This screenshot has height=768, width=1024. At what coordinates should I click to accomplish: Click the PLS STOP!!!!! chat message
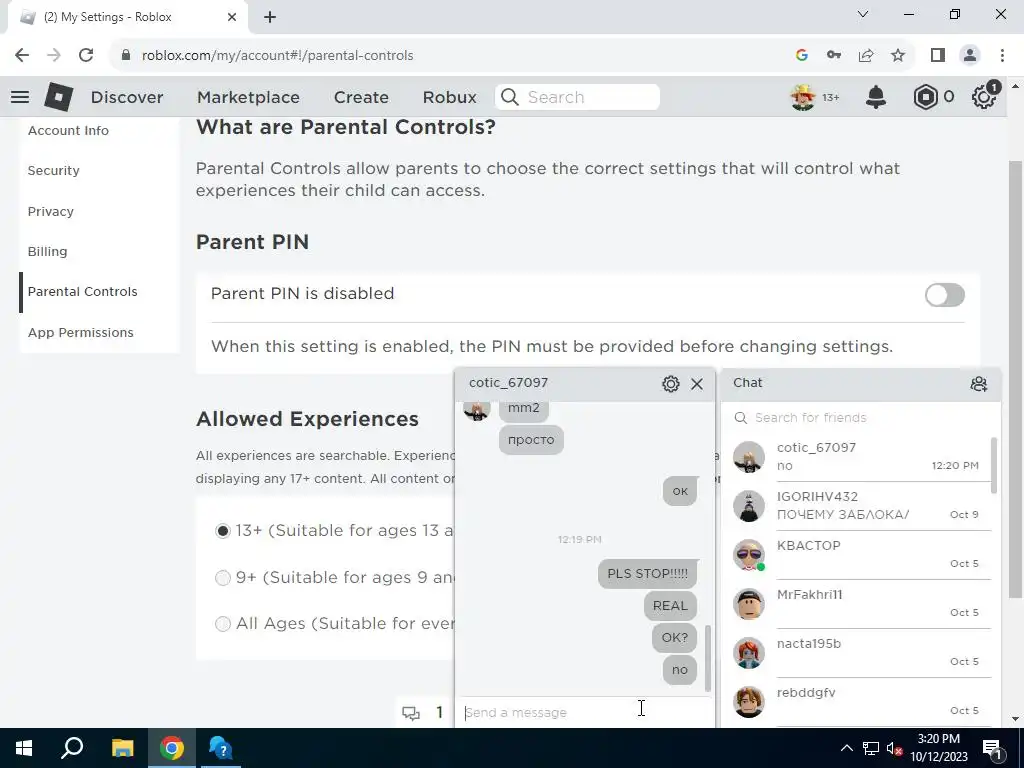tap(647, 573)
